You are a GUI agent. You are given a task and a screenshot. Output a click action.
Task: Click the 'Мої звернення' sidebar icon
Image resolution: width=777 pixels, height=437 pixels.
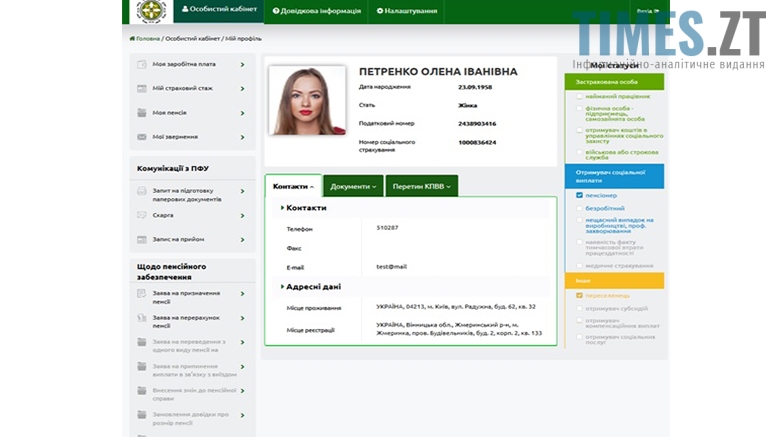[143, 137]
